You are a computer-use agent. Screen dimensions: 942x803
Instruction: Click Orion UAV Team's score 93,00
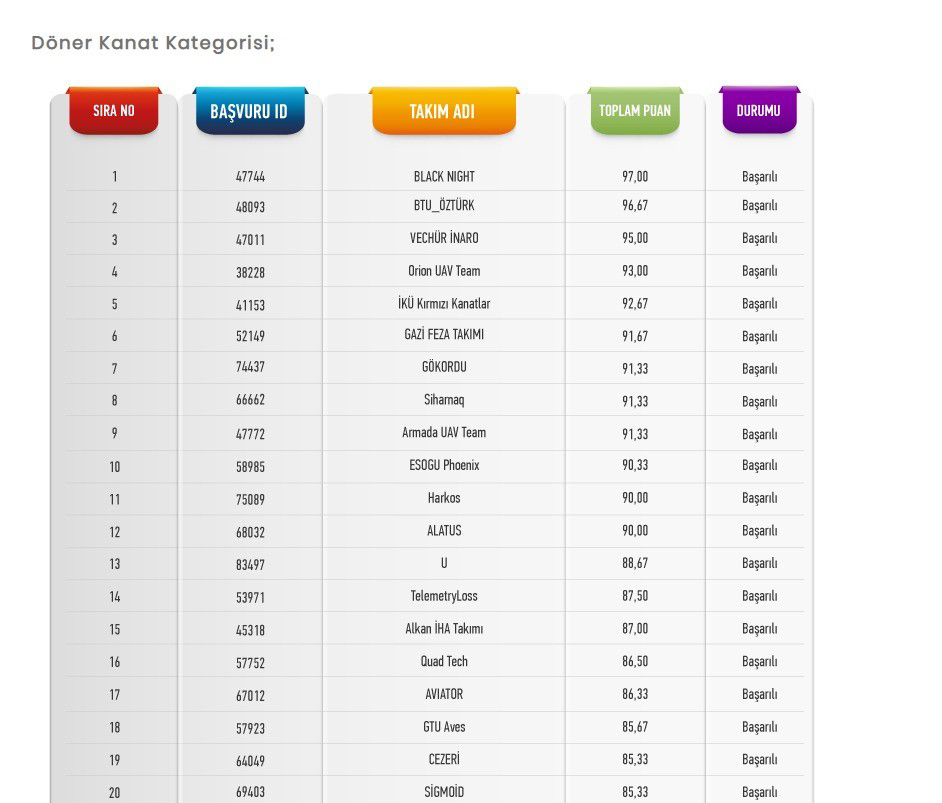pyautogui.click(x=635, y=271)
